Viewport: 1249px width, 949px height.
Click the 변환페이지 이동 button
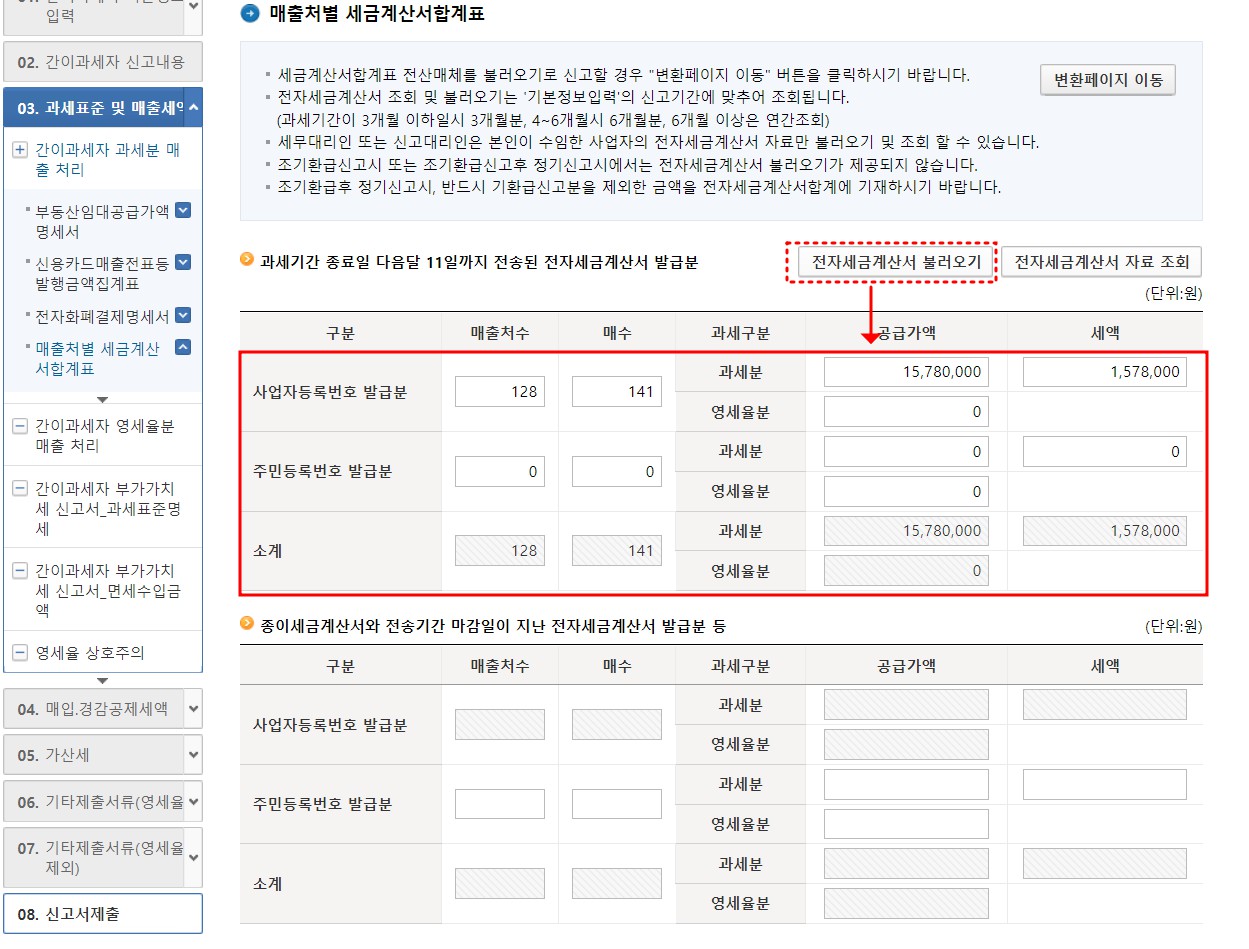click(1107, 80)
